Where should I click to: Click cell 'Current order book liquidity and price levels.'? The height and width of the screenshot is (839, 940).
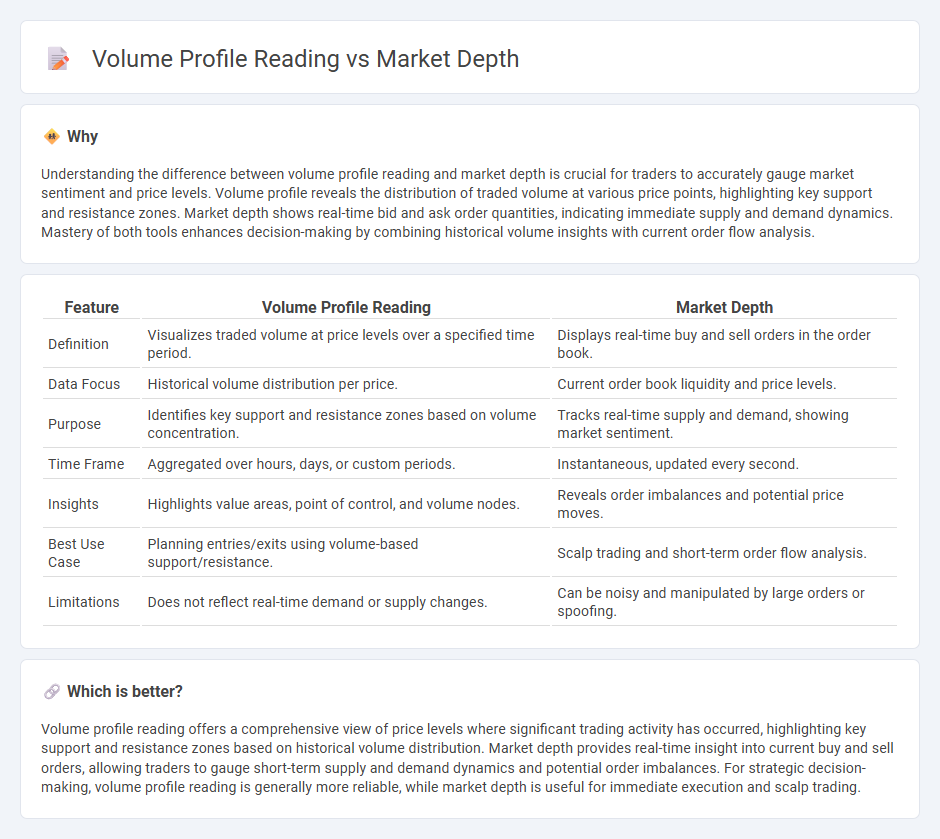724,384
